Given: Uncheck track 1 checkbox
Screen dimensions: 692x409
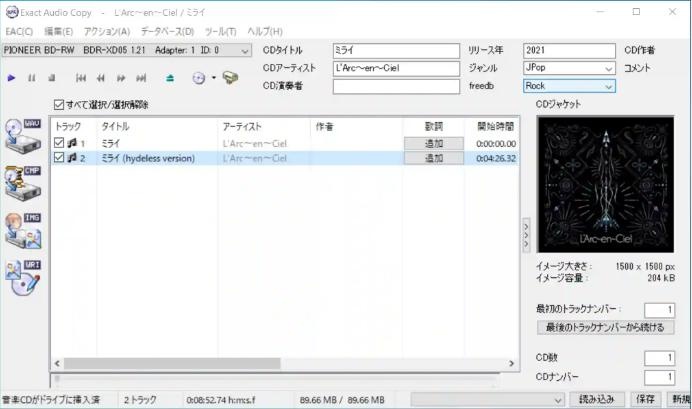Looking at the screenshot, I should 59,143.
